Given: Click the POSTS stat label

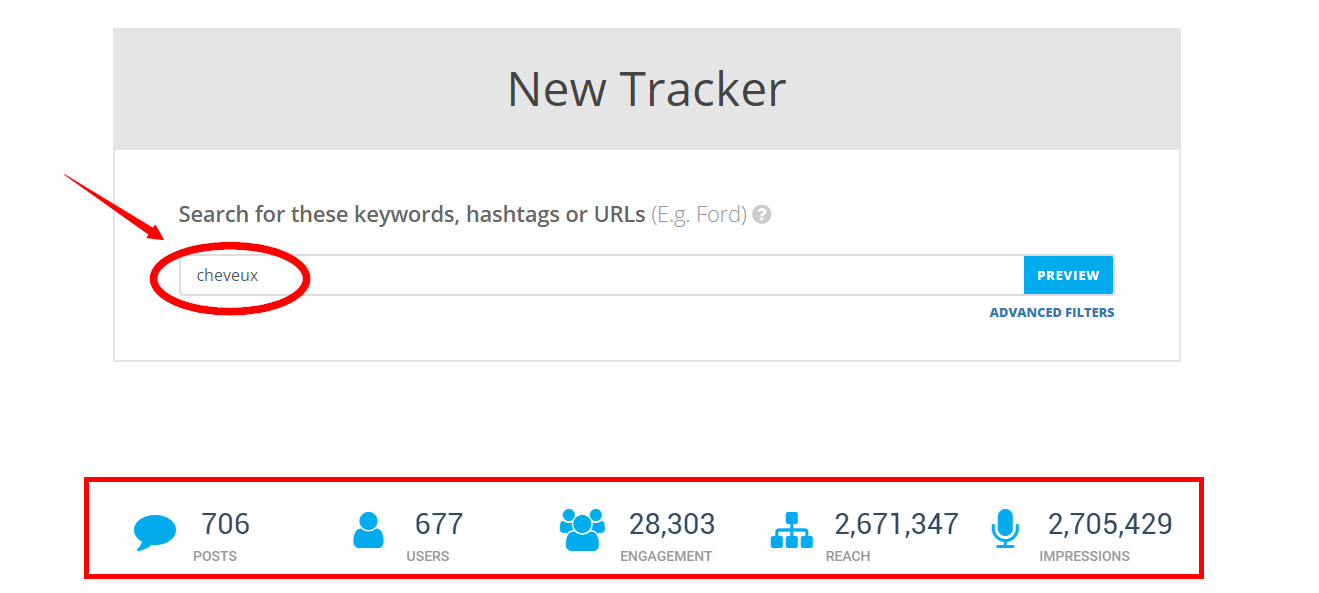Looking at the screenshot, I should (215, 556).
